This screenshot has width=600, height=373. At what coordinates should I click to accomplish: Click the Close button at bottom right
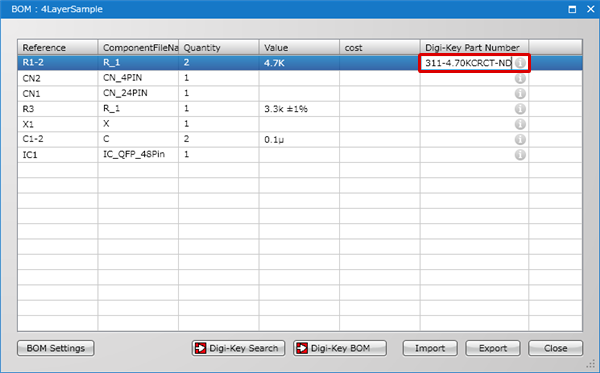556,348
